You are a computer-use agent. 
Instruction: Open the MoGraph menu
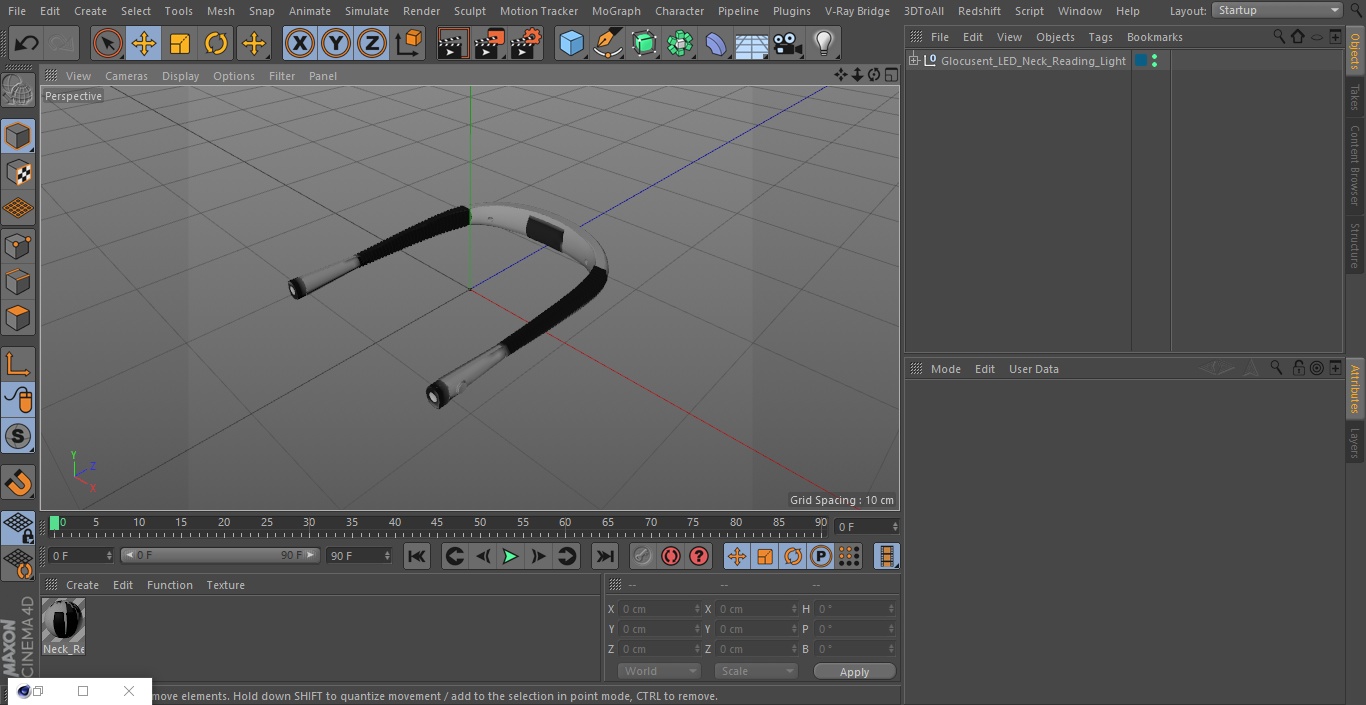coord(616,11)
